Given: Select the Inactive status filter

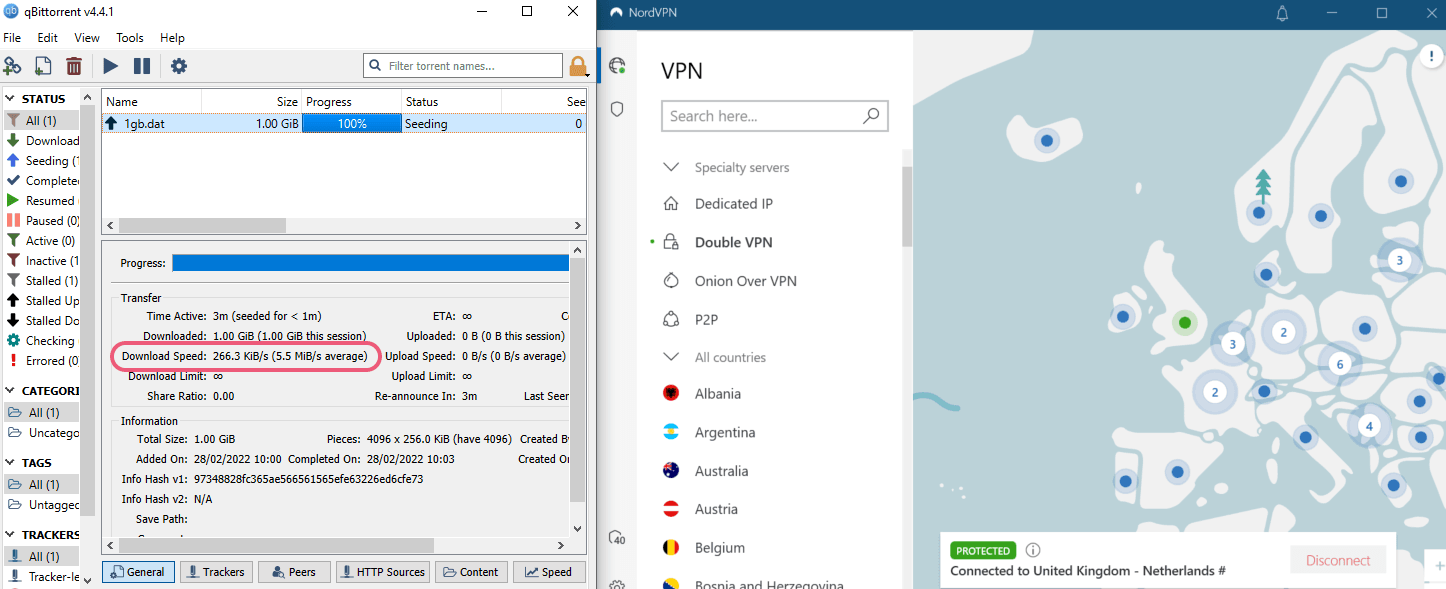Looking at the screenshot, I should 41,261.
